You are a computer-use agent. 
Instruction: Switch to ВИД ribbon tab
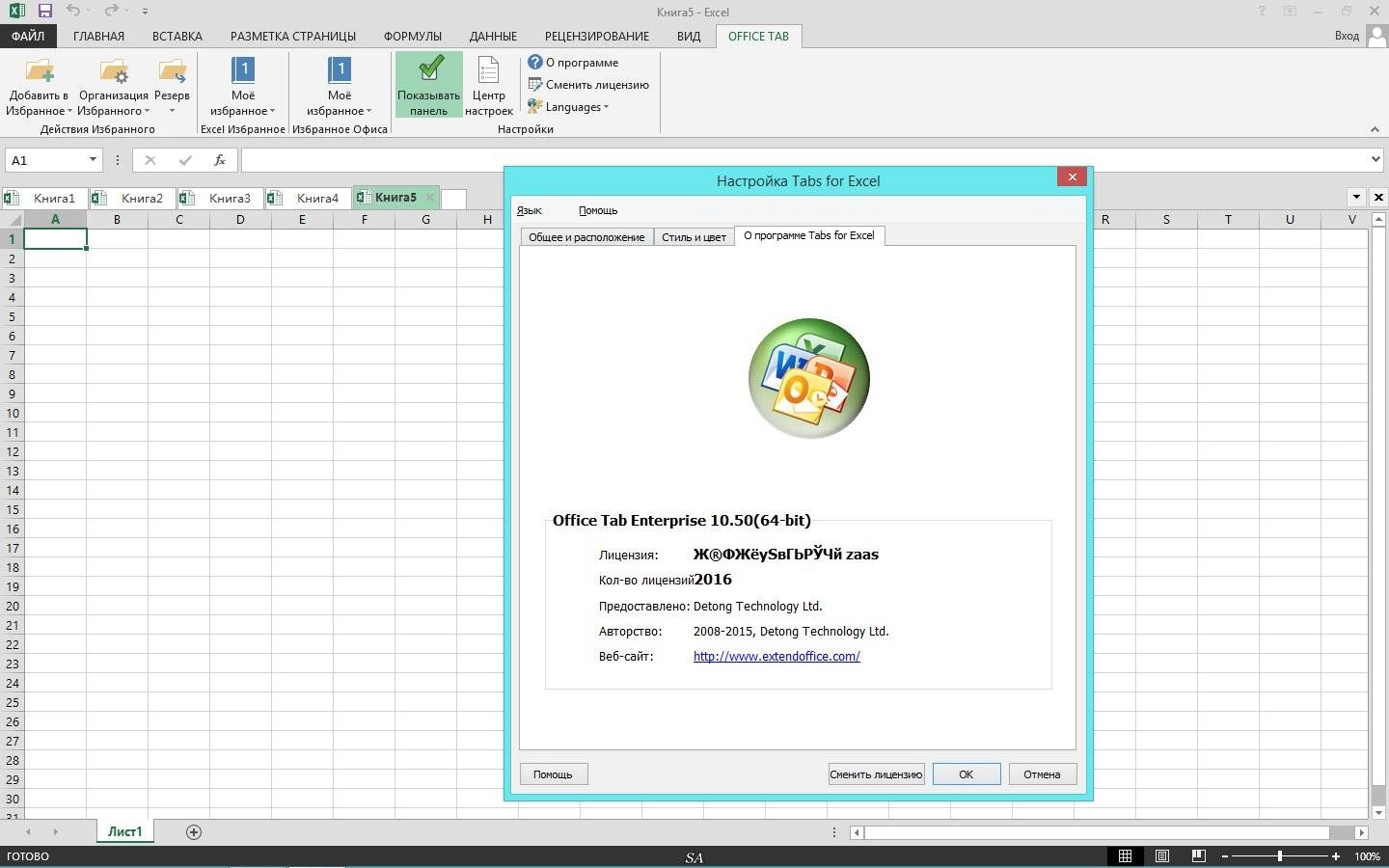click(688, 36)
